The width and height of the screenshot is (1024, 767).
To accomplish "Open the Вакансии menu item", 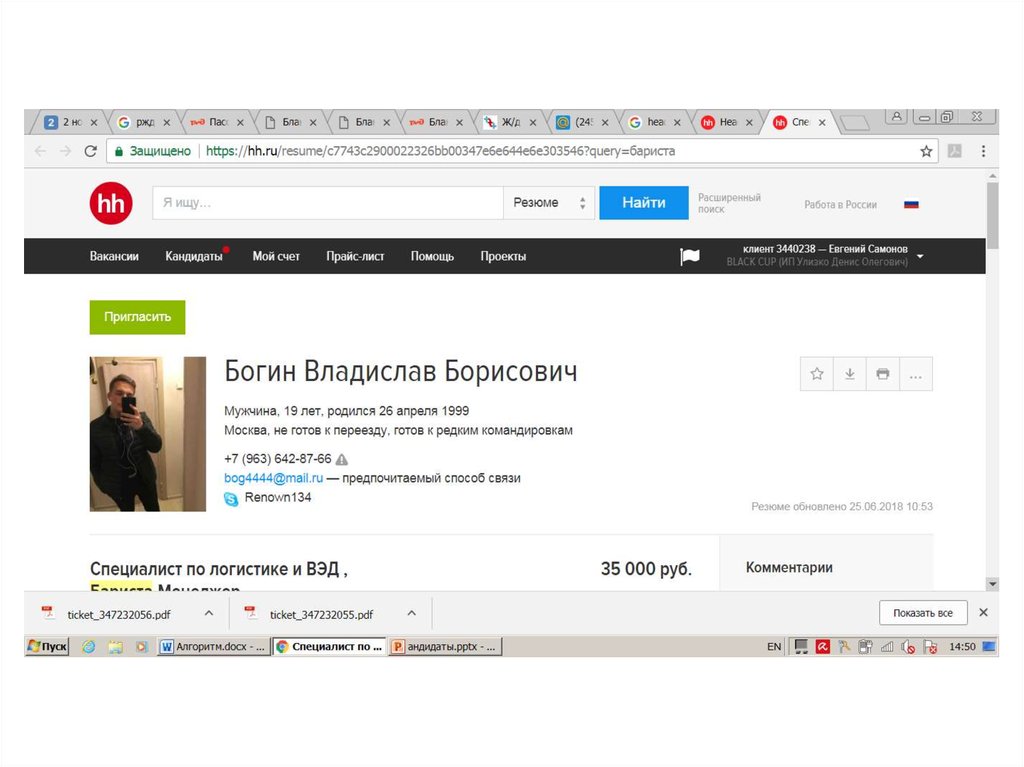I will (x=114, y=256).
